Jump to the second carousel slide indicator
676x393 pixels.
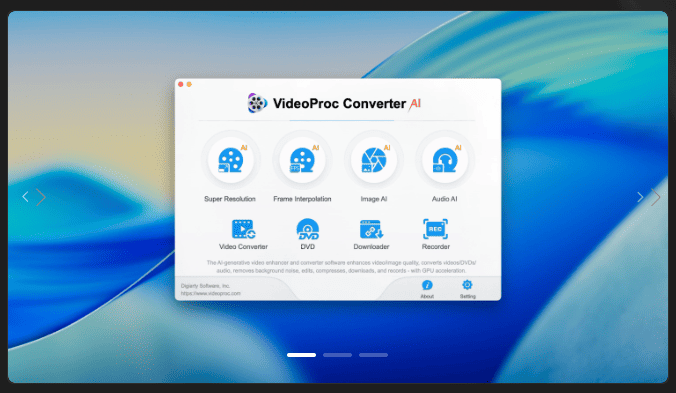(x=338, y=355)
